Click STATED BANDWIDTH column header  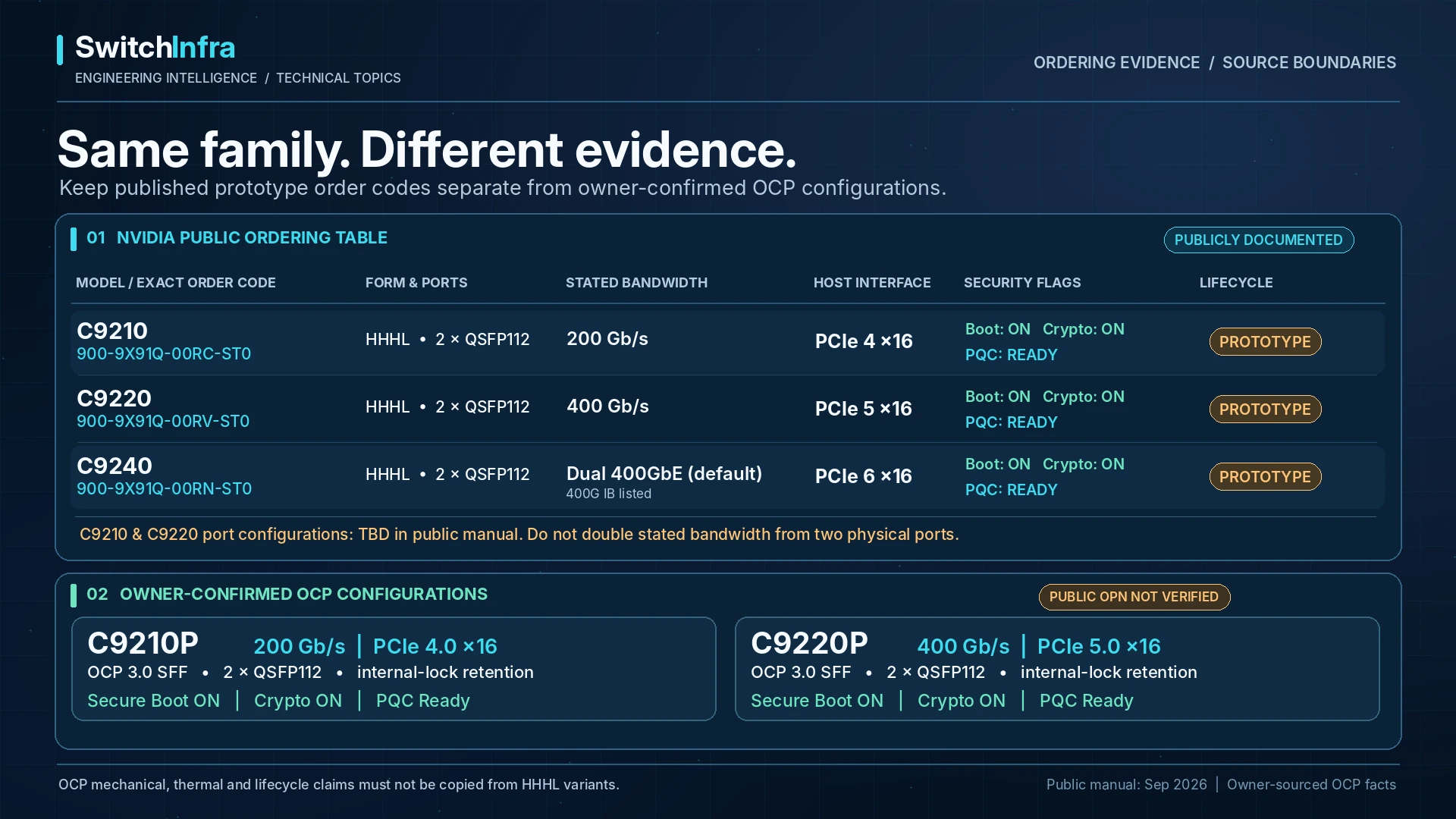pyautogui.click(x=636, y=282)
